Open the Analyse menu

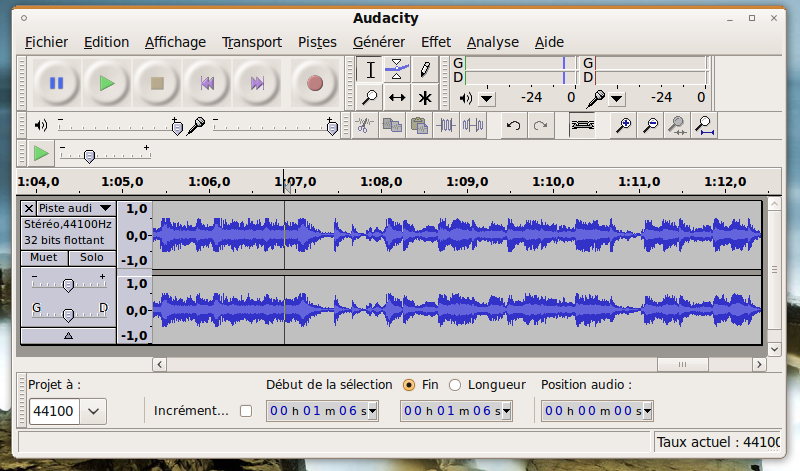click(493, 42)
